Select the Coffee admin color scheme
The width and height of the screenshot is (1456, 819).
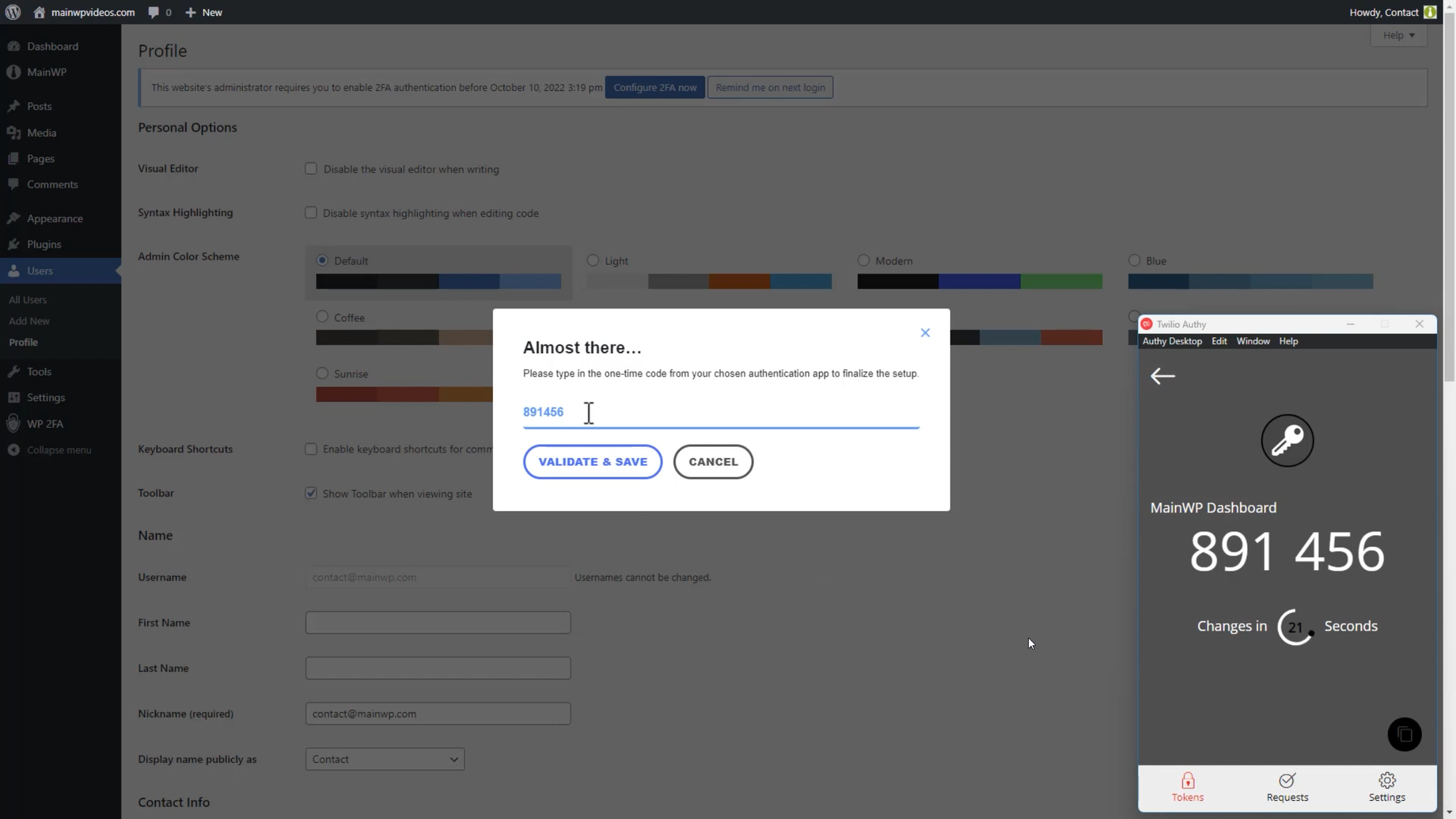[x=322, y=316]
